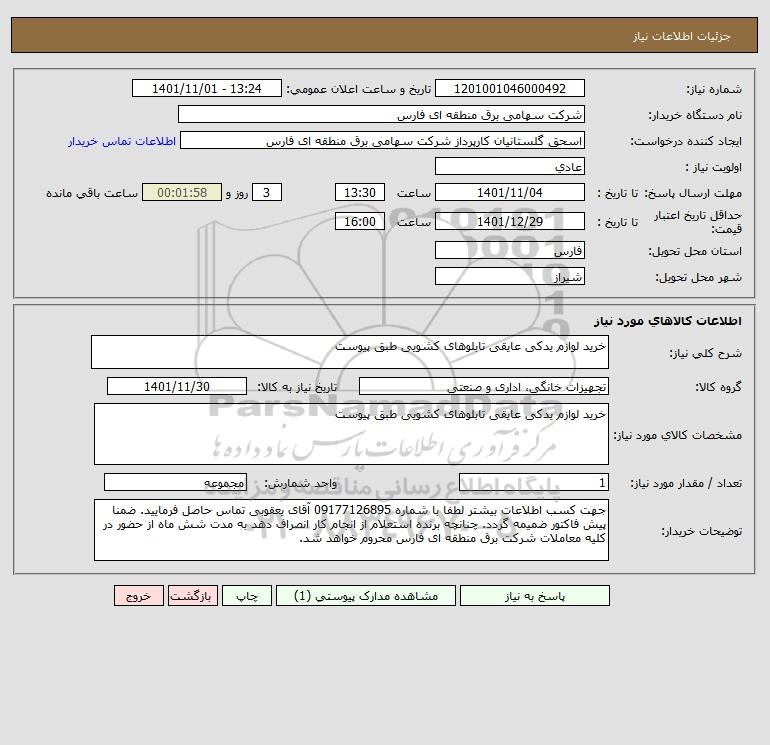Click the شرح کلی نیاز description box
770x745 pixels.
click(x=350, y=352)
